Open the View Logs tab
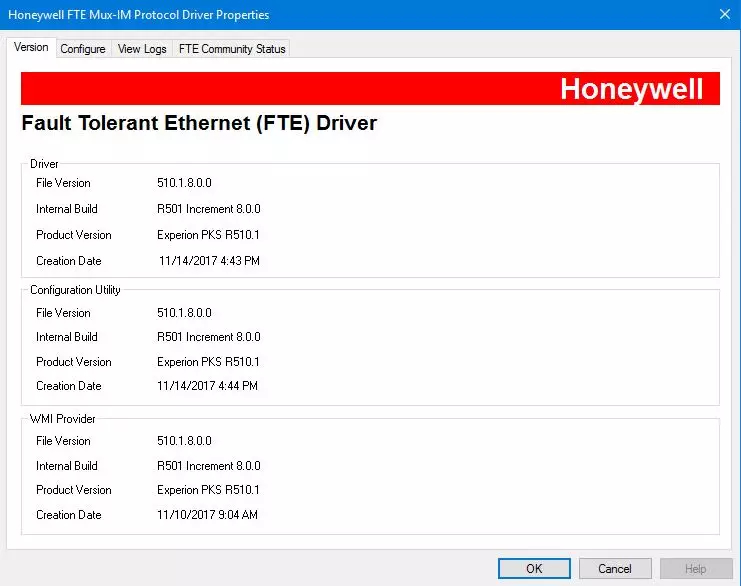 pos(142,49)
